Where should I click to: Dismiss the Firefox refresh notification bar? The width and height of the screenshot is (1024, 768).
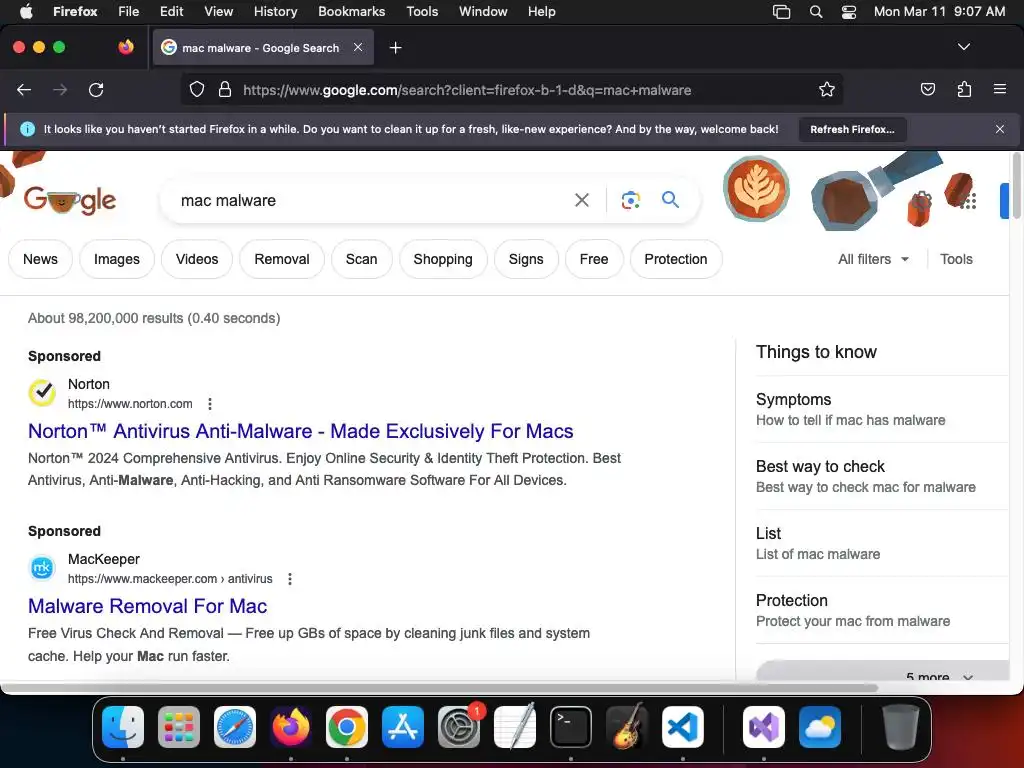coord(999,129)
